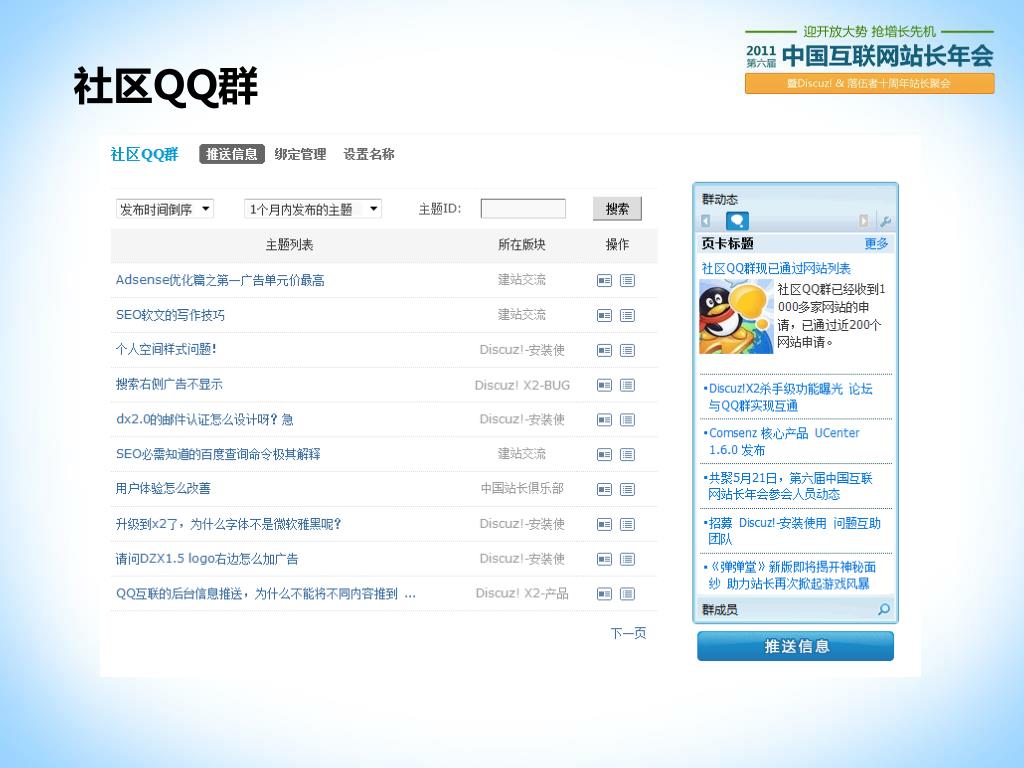This screenshot has height=768, width=1024.
Task: Click list push icon for 用户体验怎么改善 row
Action: pyautogui.click(x=628, y=489)
